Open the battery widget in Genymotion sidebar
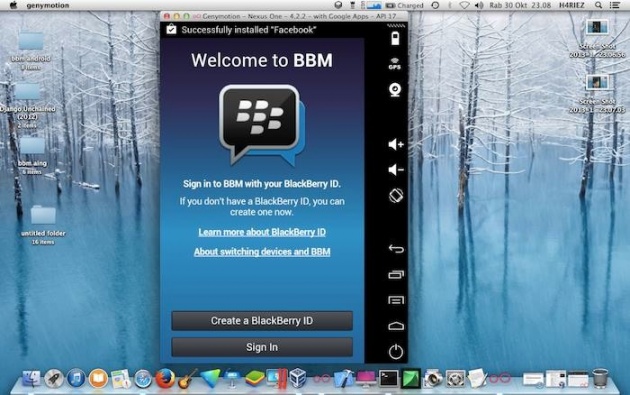 click(x=395, y=39)
